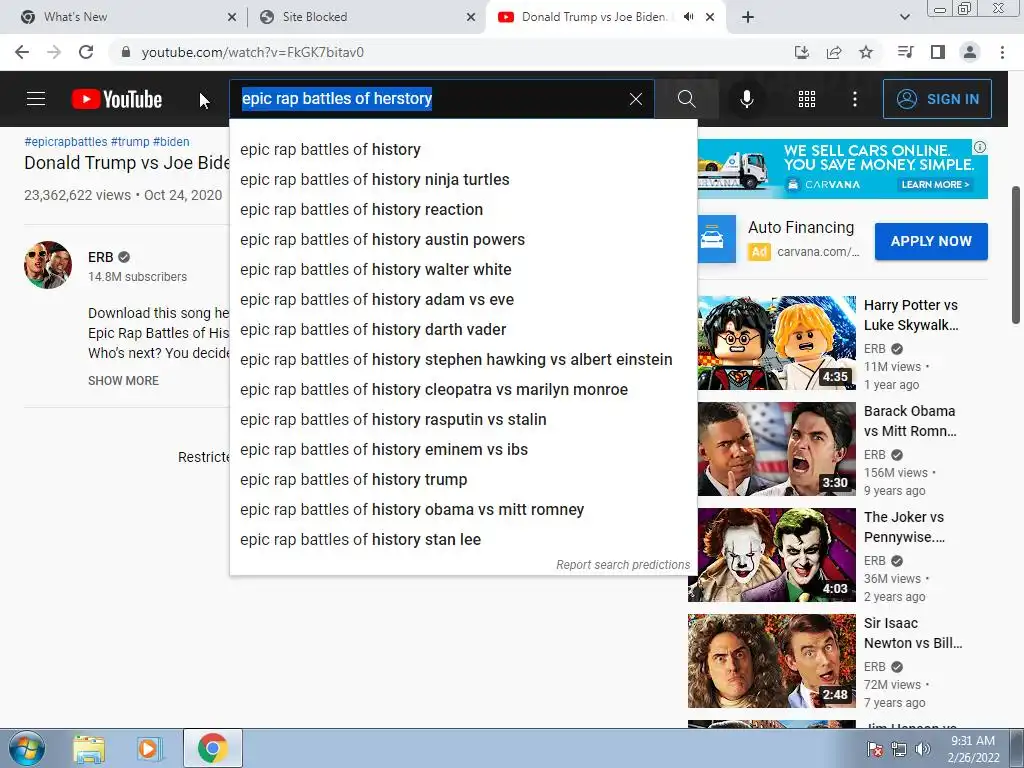Open Windows Start button
Screen dimensions: 1024x768
tap(26, 749)
